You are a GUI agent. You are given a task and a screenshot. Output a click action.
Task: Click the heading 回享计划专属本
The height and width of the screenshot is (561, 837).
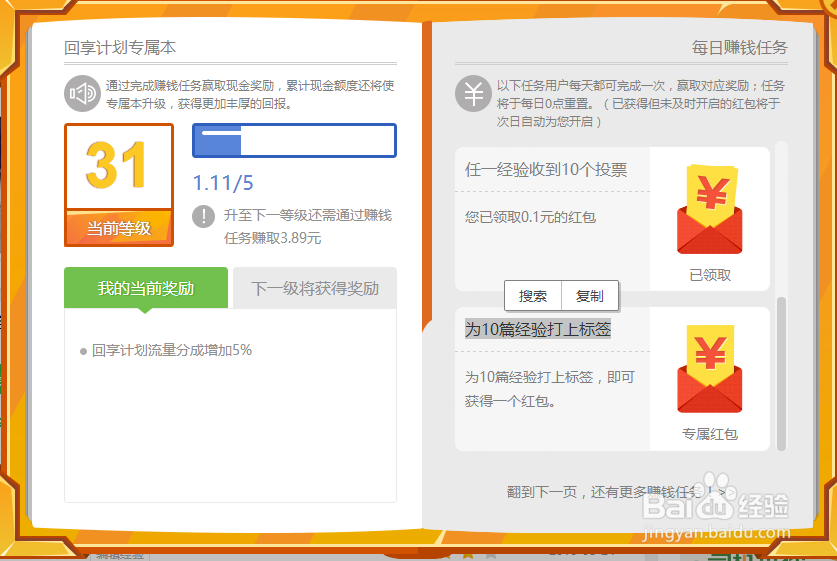120,48
